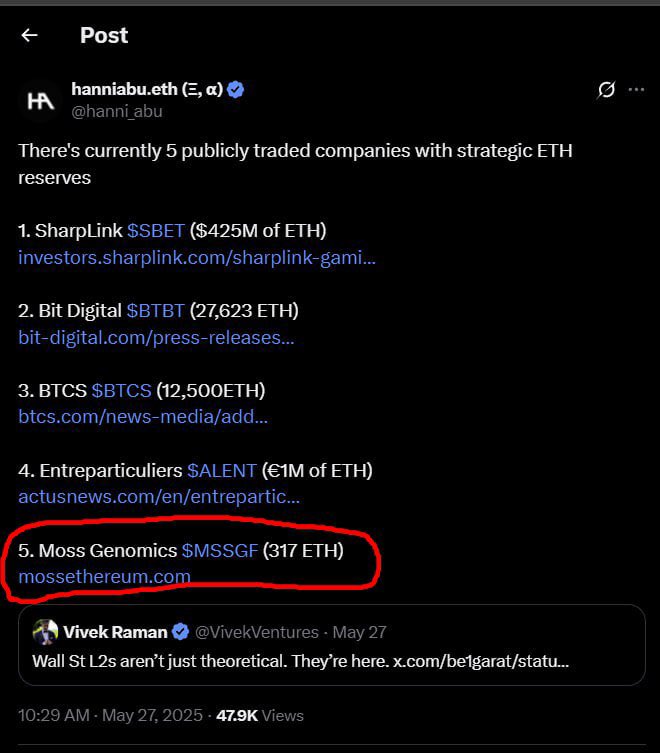
Task: Select the $BTBT cashtag
Action: coord(155,311)
